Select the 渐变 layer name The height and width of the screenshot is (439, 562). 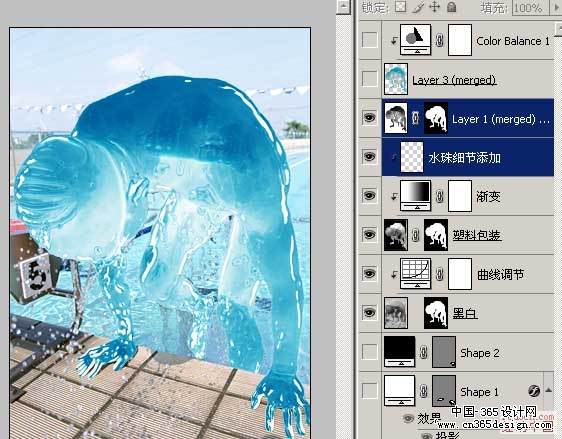(x=488, y=196)
